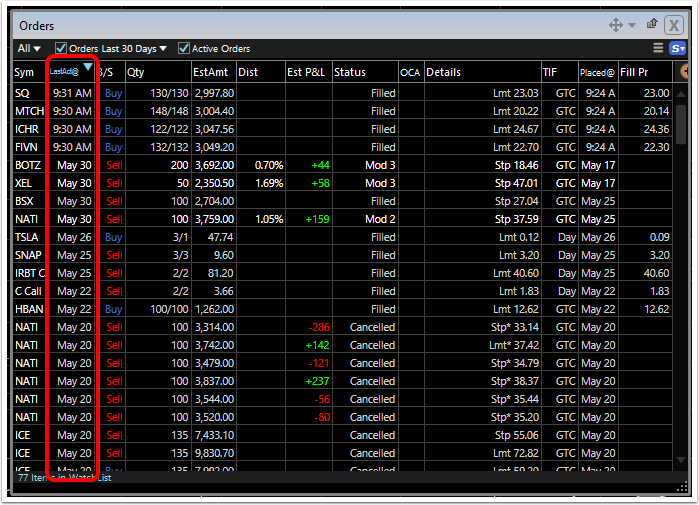Screen dimensions: 699x505
Task: Click the sort arrow in LastAct@ header
Action: pyautogui.click(x=88, y=67)
